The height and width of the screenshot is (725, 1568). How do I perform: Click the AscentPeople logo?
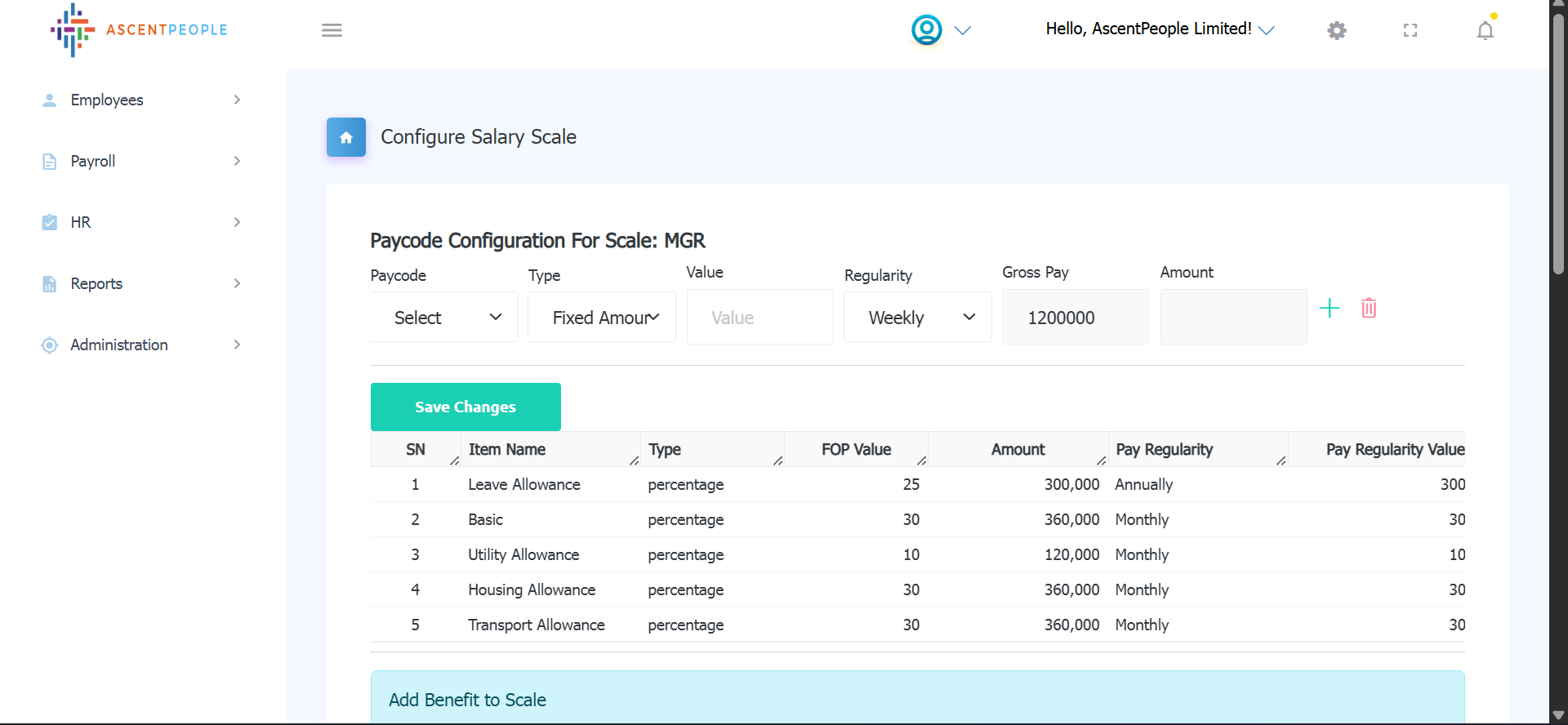point(139,30)
